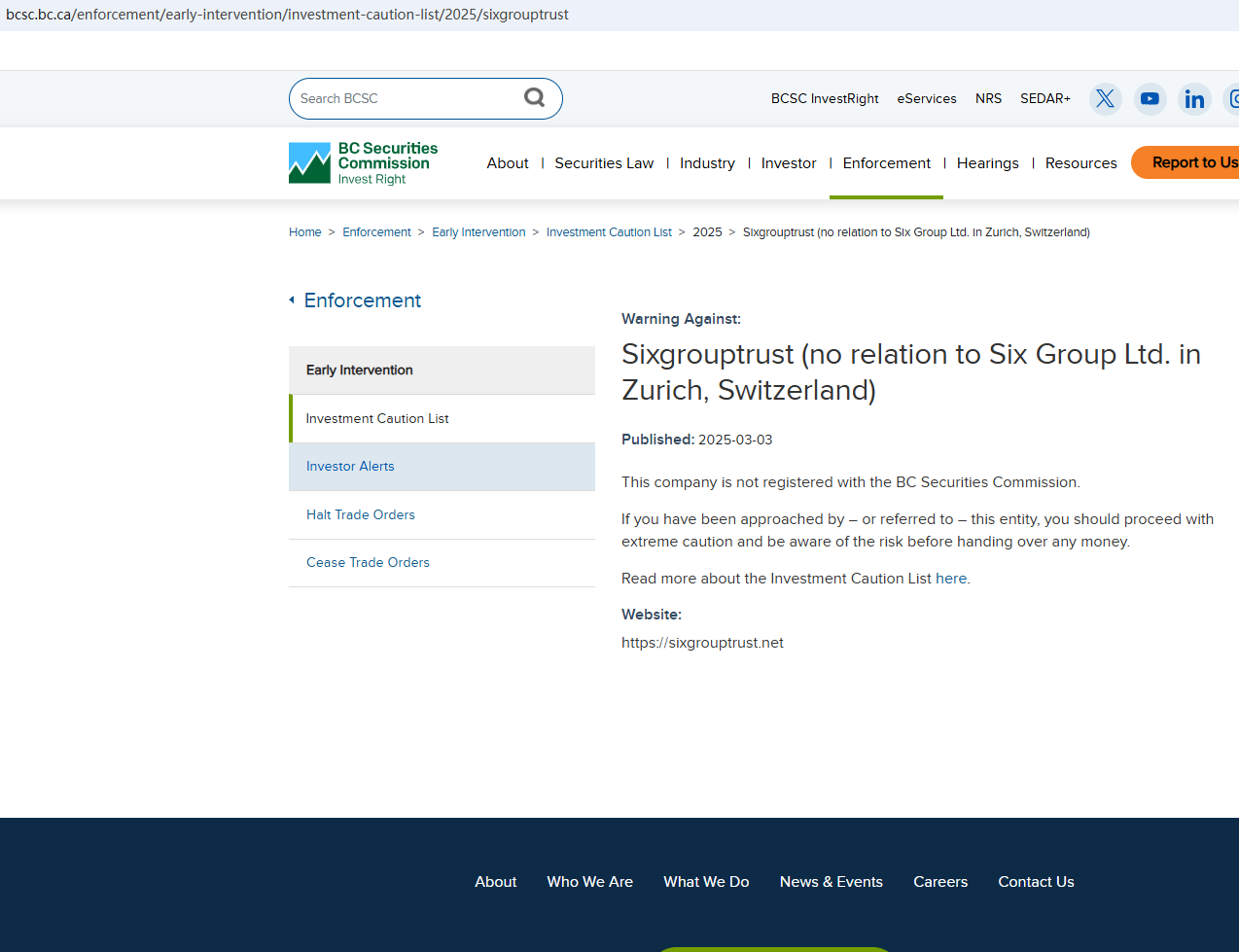Select Investor Alerts in the sidebar

pyautogui.click(x=350, y=467)
